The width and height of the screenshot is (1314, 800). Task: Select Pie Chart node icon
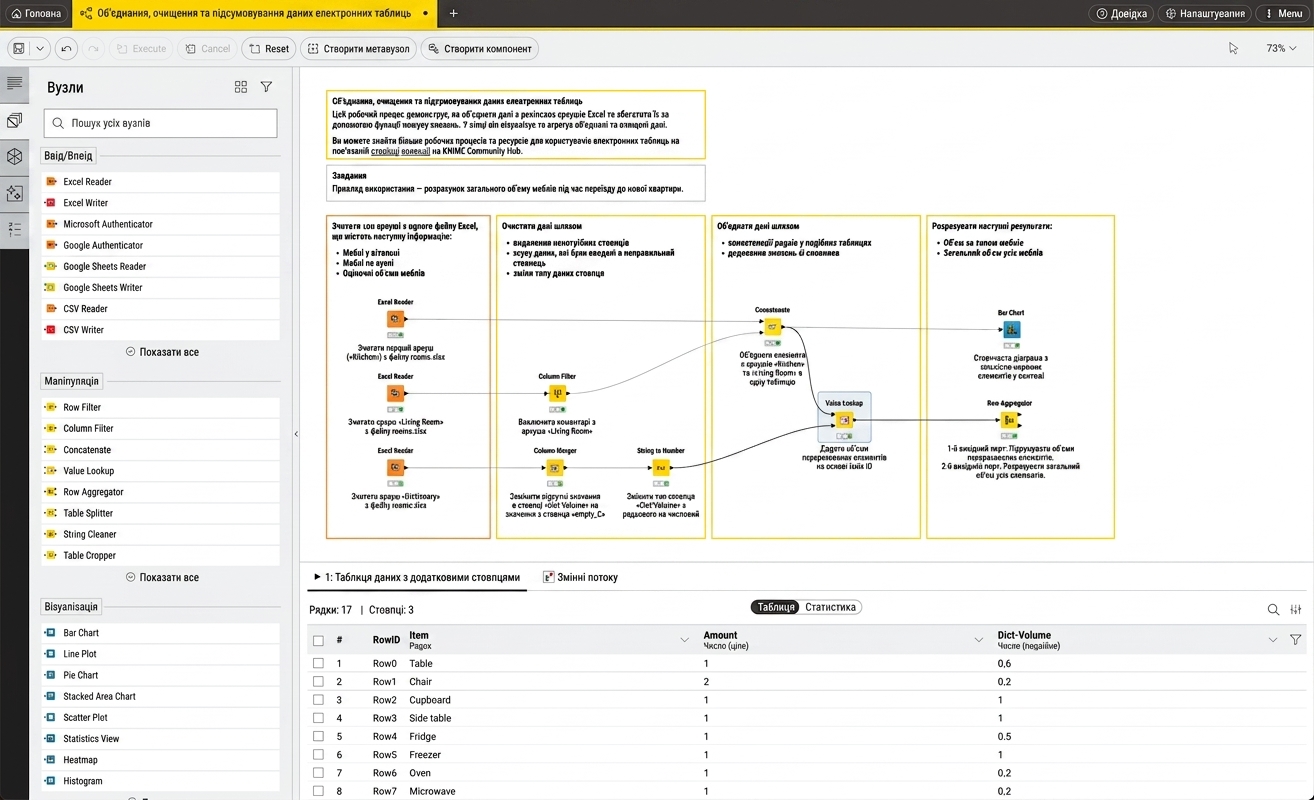pyautogui.click(x=52, y=675)
